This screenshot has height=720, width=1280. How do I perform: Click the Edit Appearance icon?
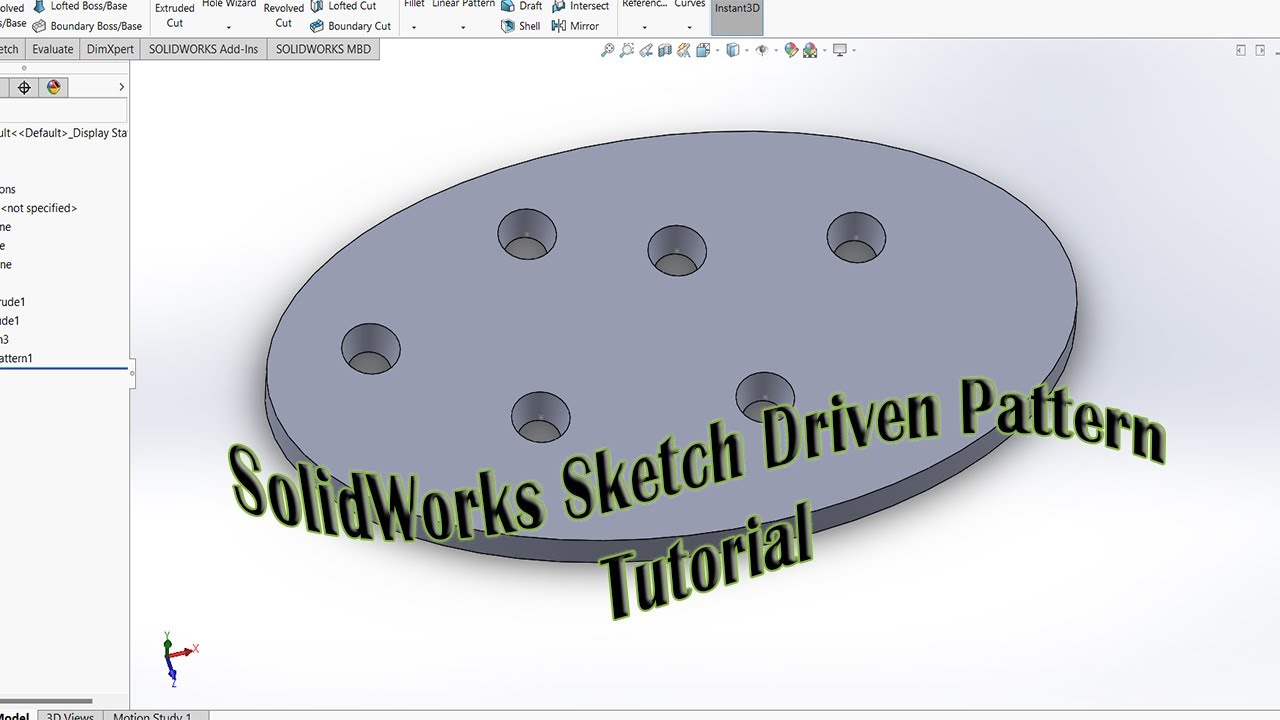791,50
